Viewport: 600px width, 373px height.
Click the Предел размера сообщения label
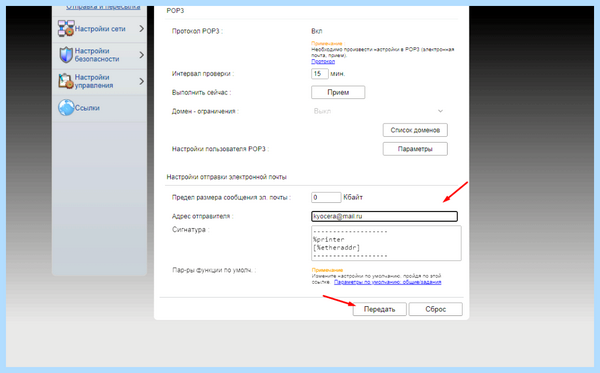pyautogui.click(x=231, y=197)
